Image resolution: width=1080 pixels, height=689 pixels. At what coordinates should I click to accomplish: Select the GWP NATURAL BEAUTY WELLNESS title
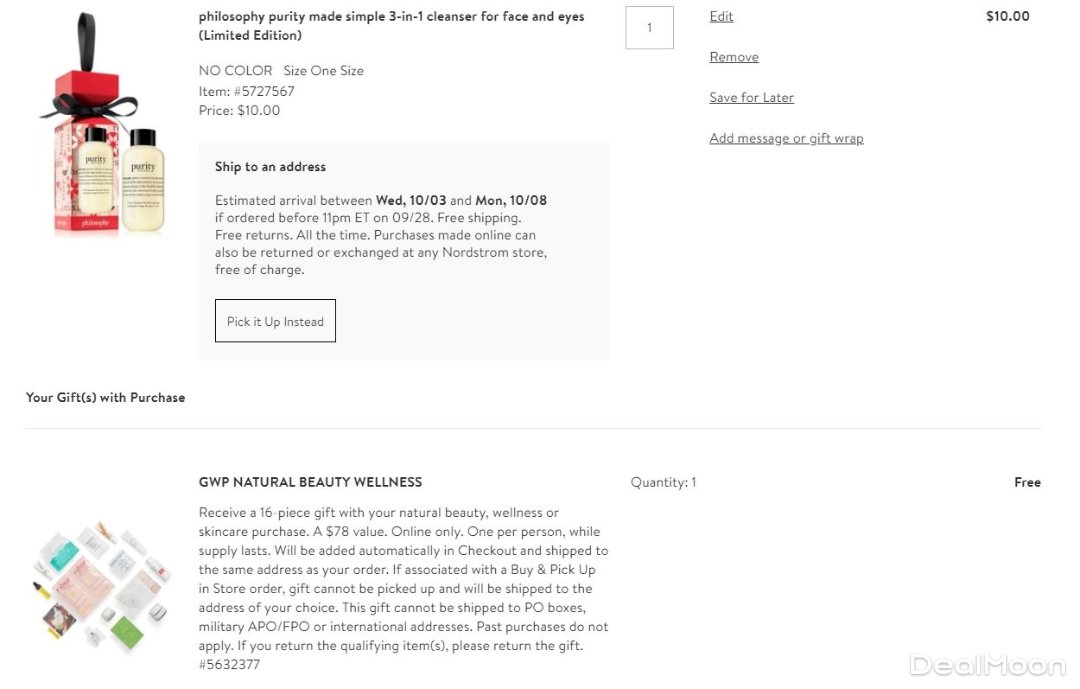pos(310,482)
